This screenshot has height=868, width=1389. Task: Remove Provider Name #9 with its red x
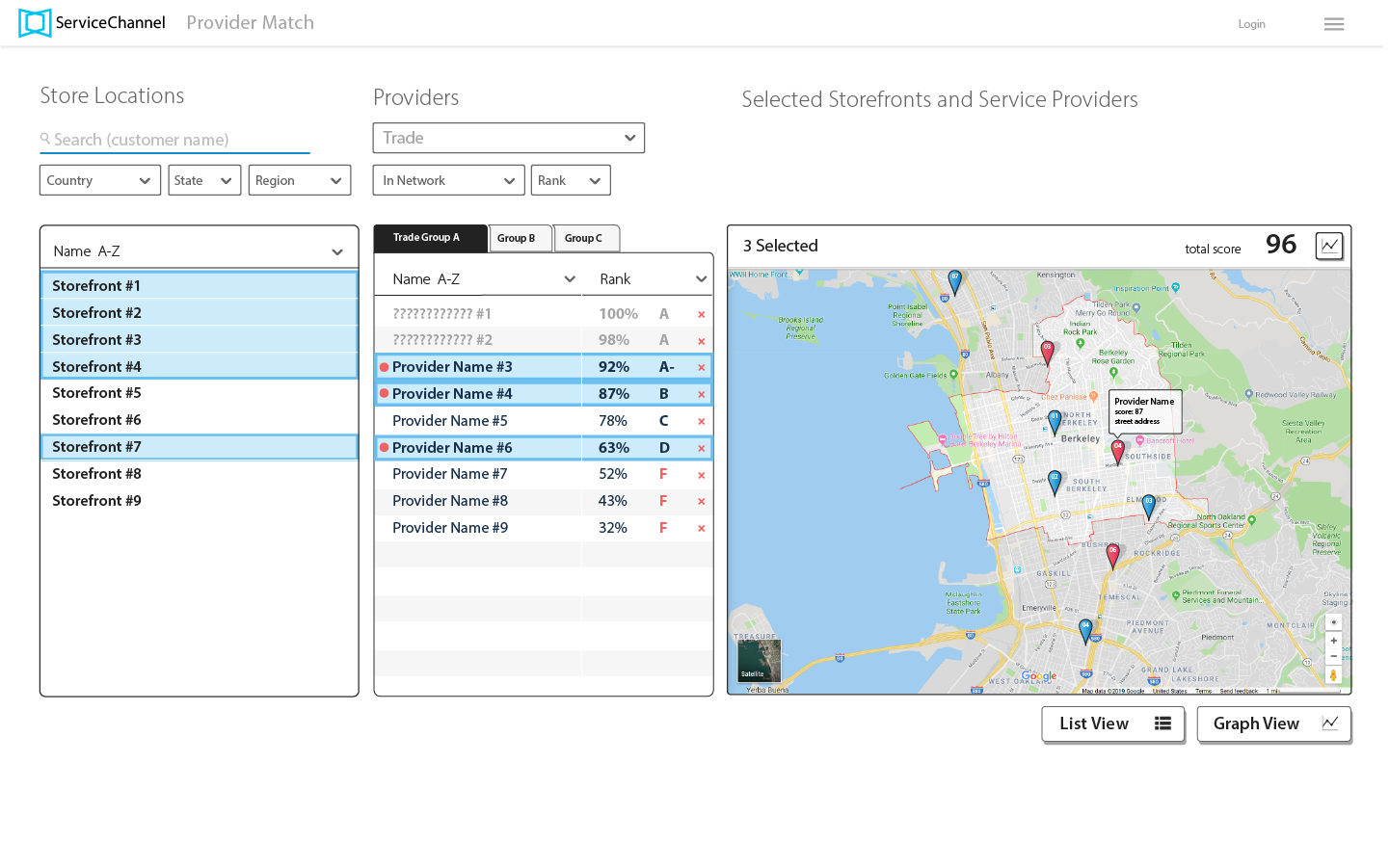tap(701, 528)
